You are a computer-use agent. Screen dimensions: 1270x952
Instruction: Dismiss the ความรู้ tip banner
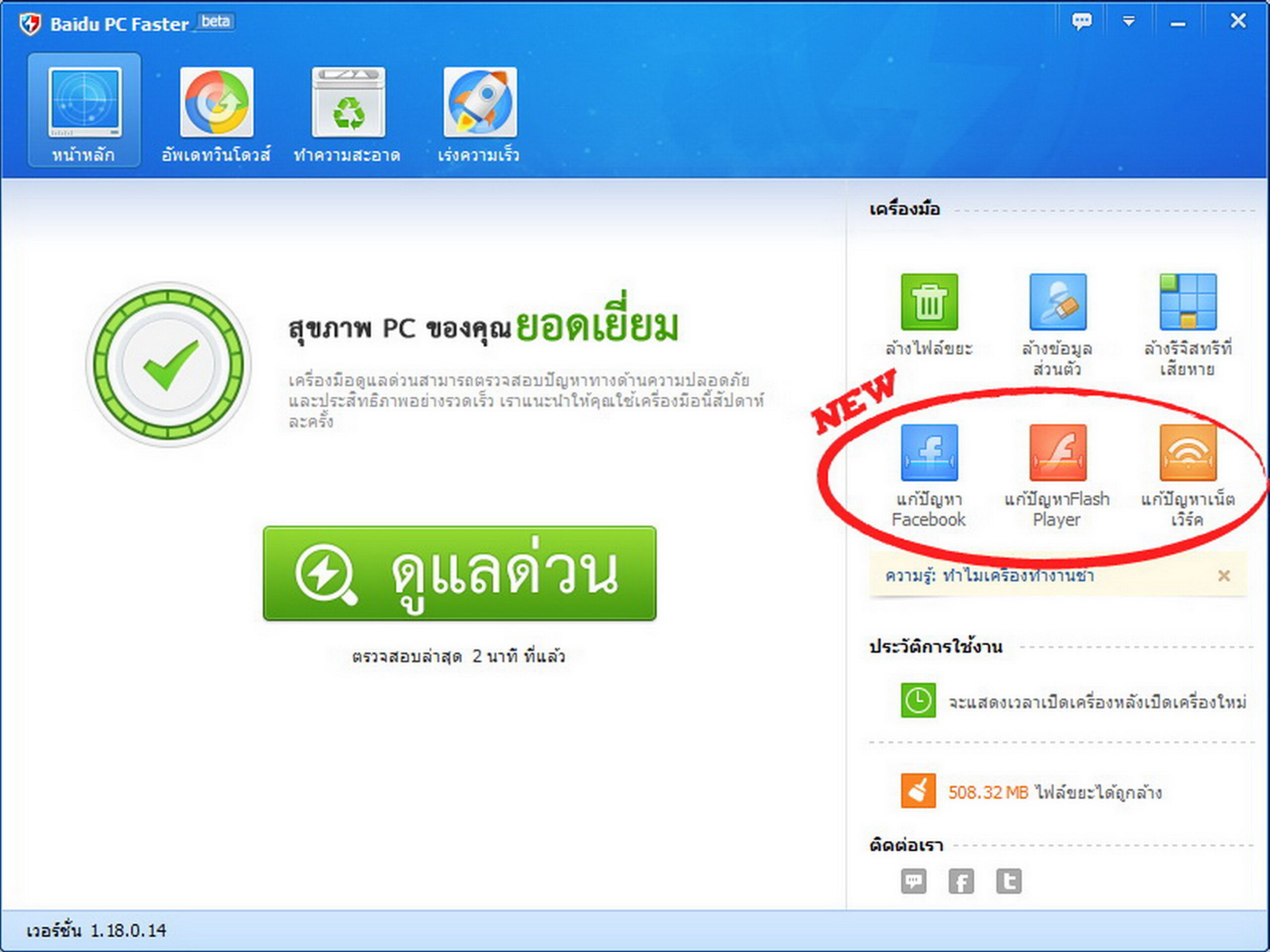pyautogui.click(x=1223, y=576)
